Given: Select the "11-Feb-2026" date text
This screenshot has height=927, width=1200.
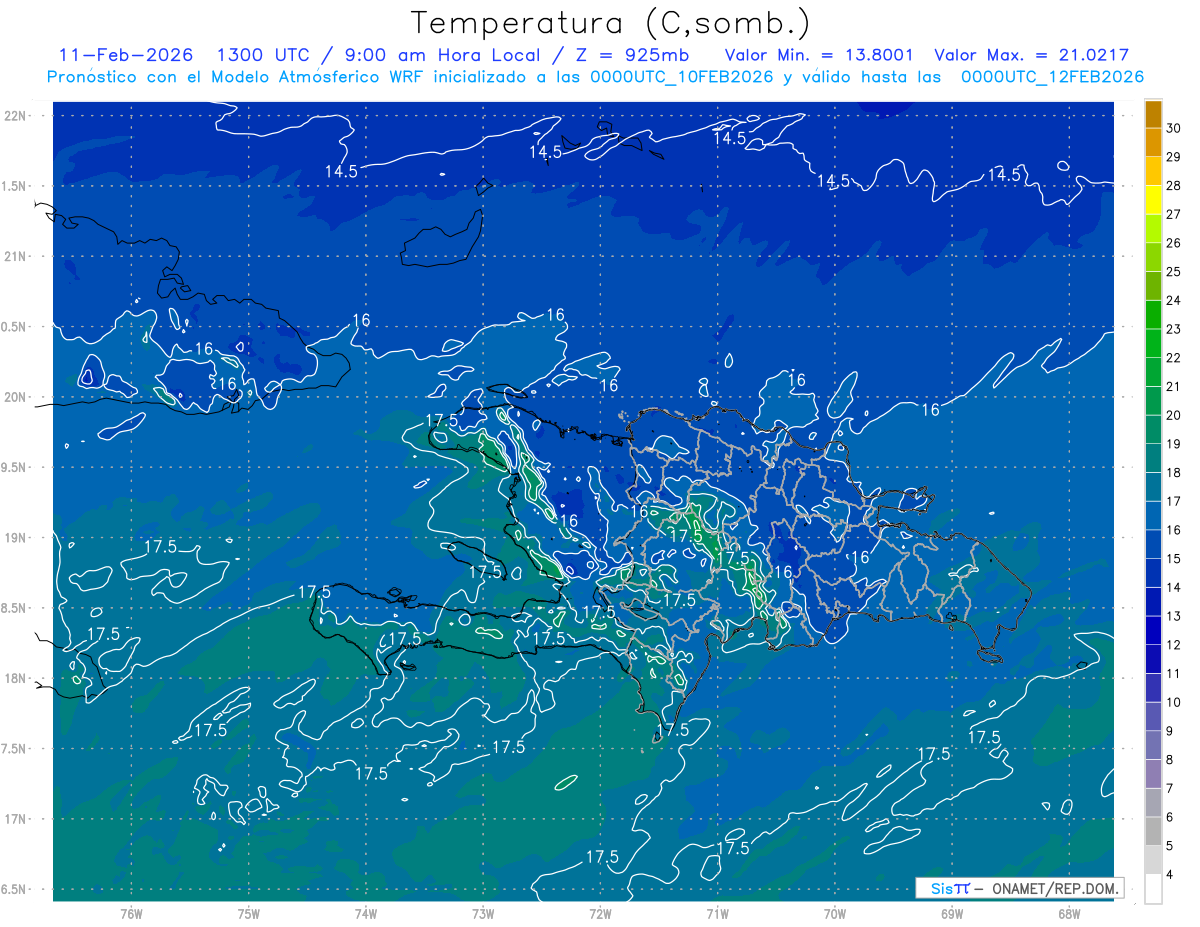Looking at the screenshot, I should [126, 55].
